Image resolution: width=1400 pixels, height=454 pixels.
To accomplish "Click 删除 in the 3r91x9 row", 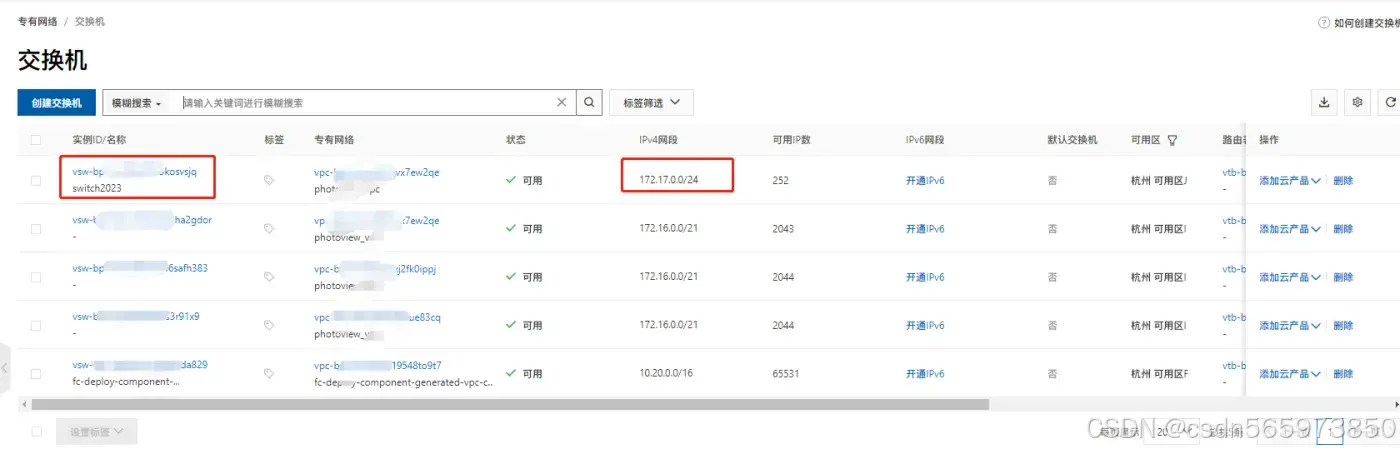I will tap(1343, 325).
